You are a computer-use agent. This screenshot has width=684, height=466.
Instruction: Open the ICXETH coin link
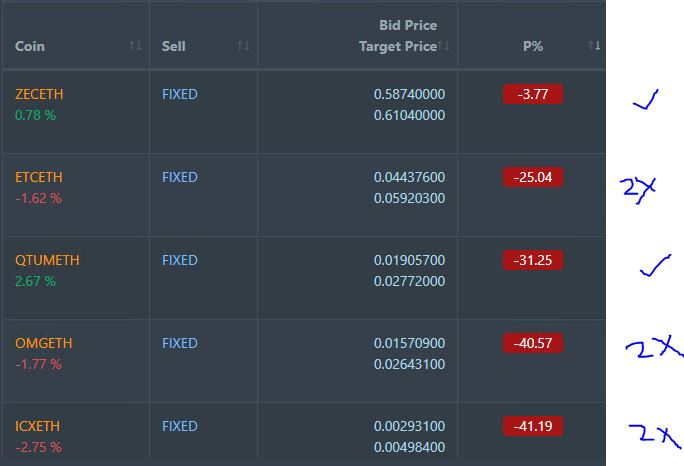(x=38, y=426)
